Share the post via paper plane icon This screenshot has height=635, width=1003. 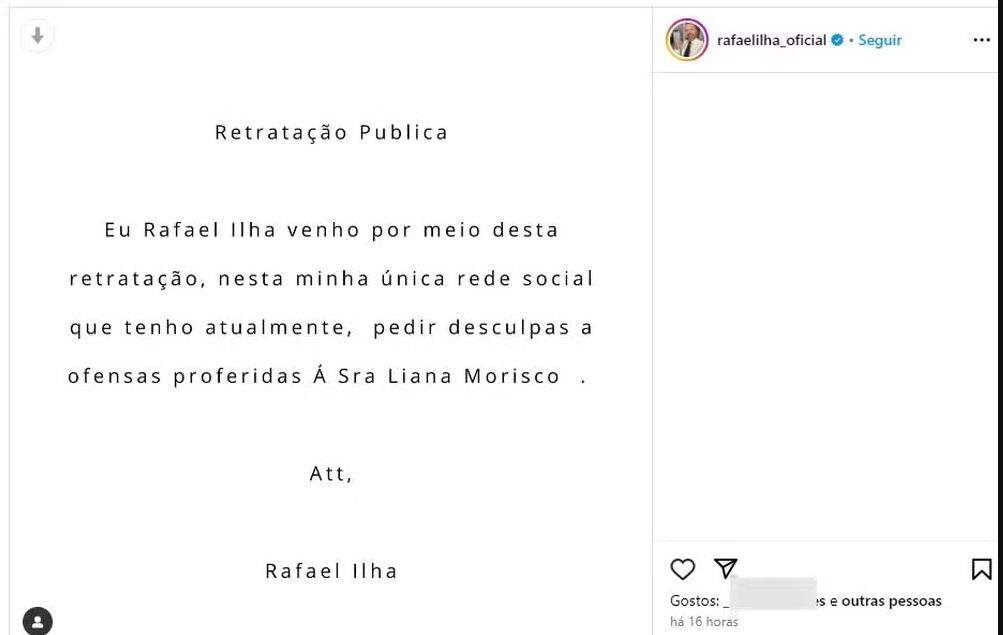point(726,569)
